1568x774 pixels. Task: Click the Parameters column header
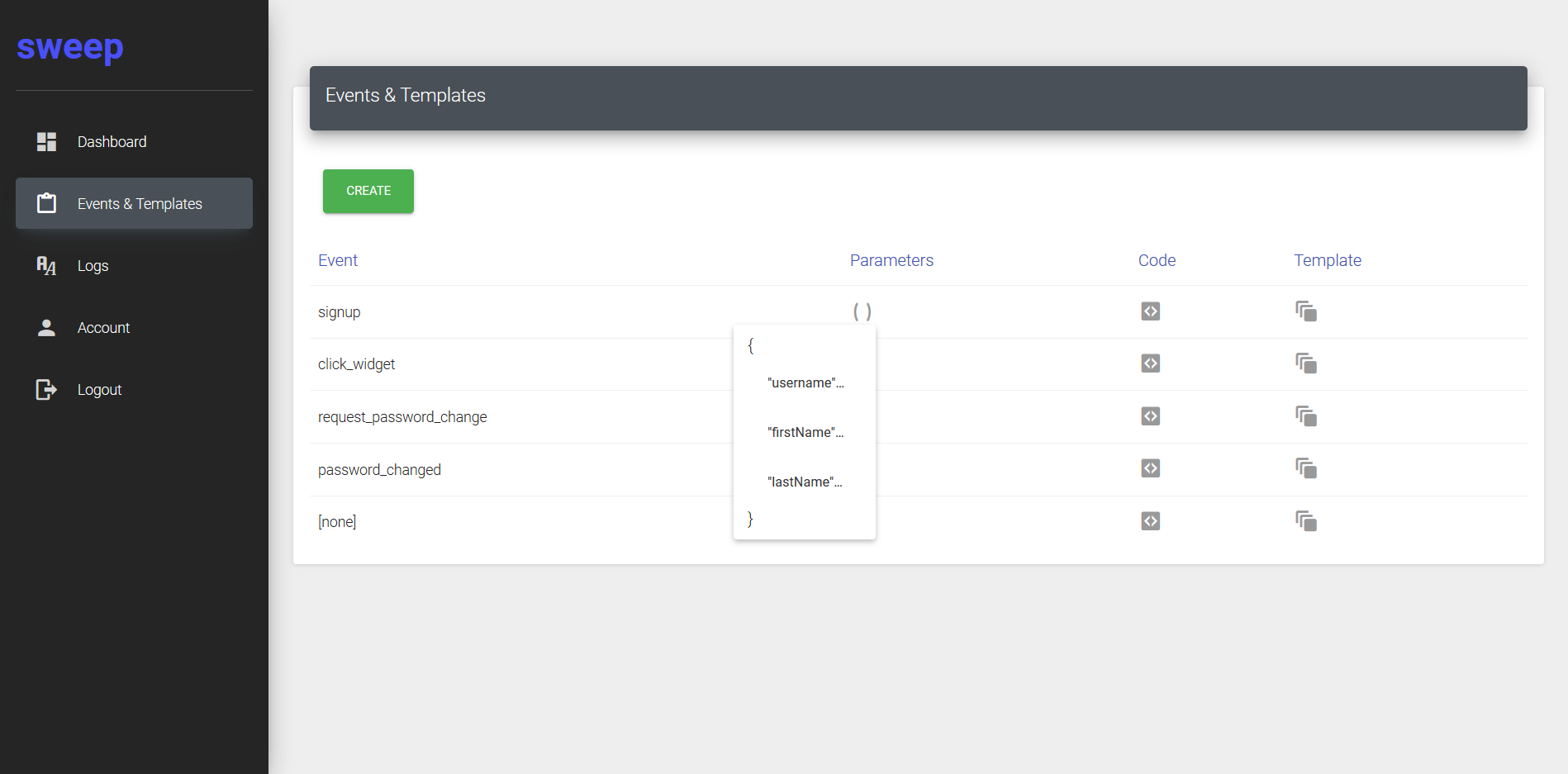pyautogui.click(x=891, y=260)
